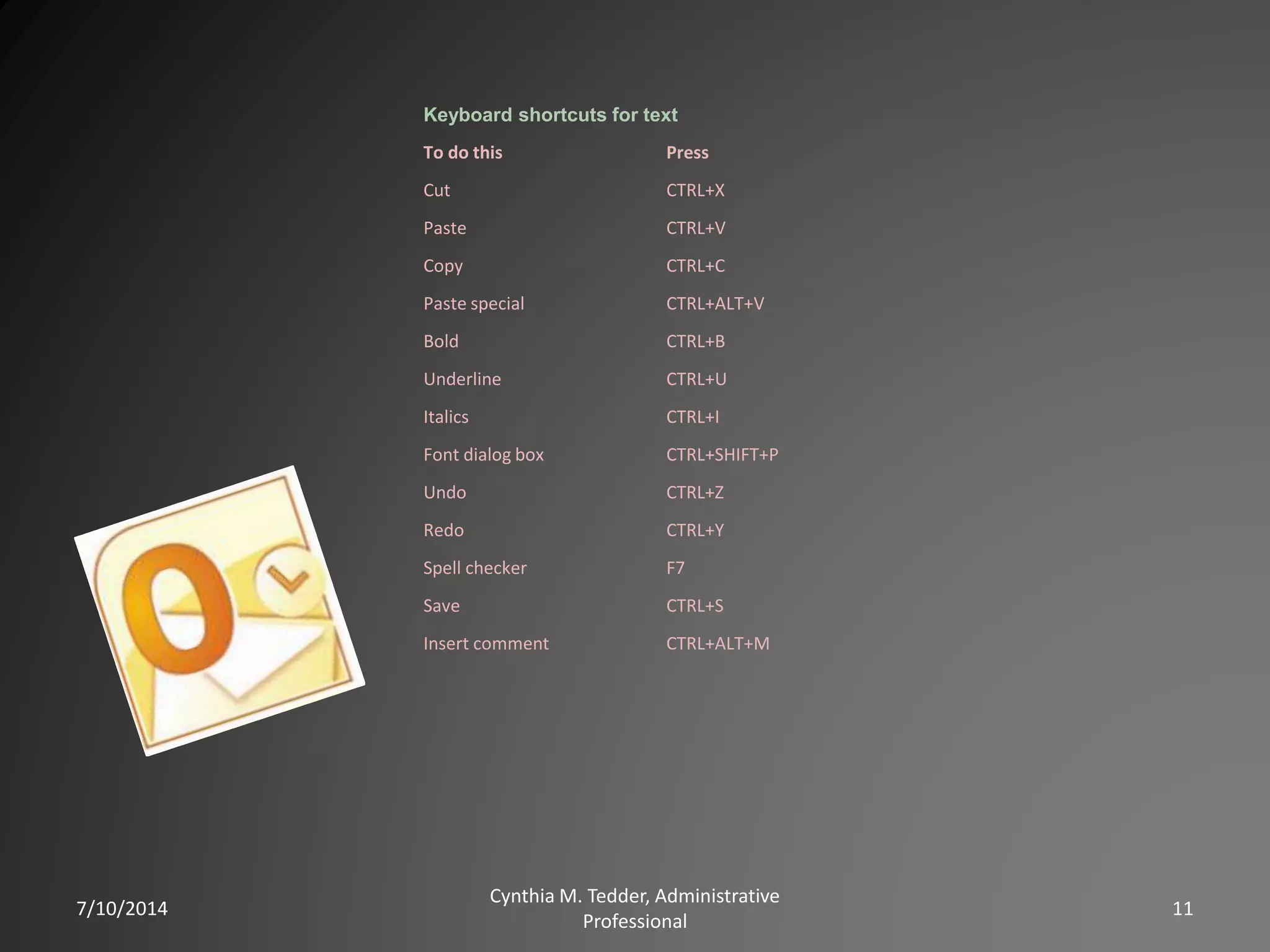Click the 'CTRL+B' shortcut text
The width and height of the screenshot is (1270, 952).
tap(696, 342)
